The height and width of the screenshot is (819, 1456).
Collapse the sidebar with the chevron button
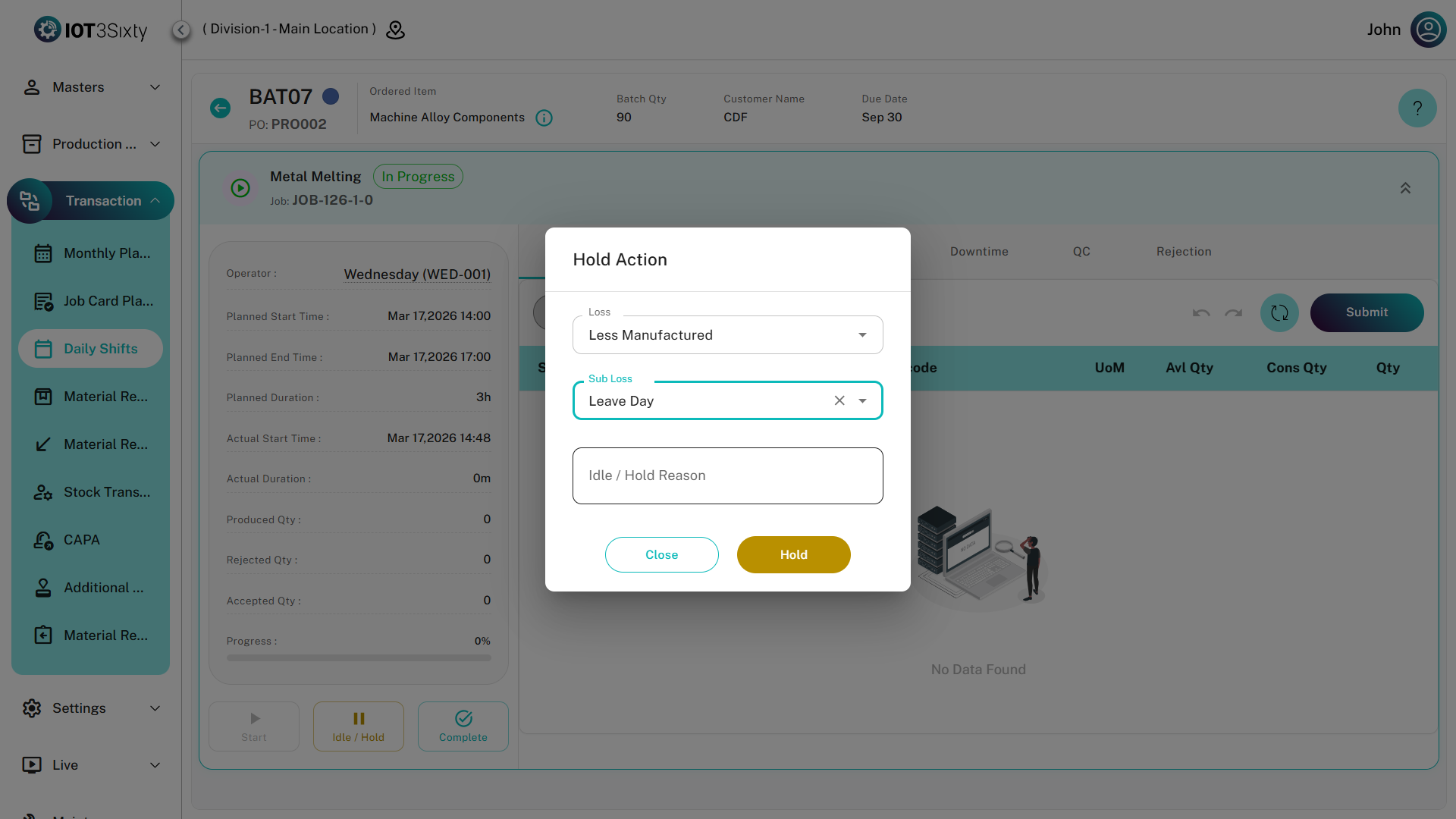point(180,30)
